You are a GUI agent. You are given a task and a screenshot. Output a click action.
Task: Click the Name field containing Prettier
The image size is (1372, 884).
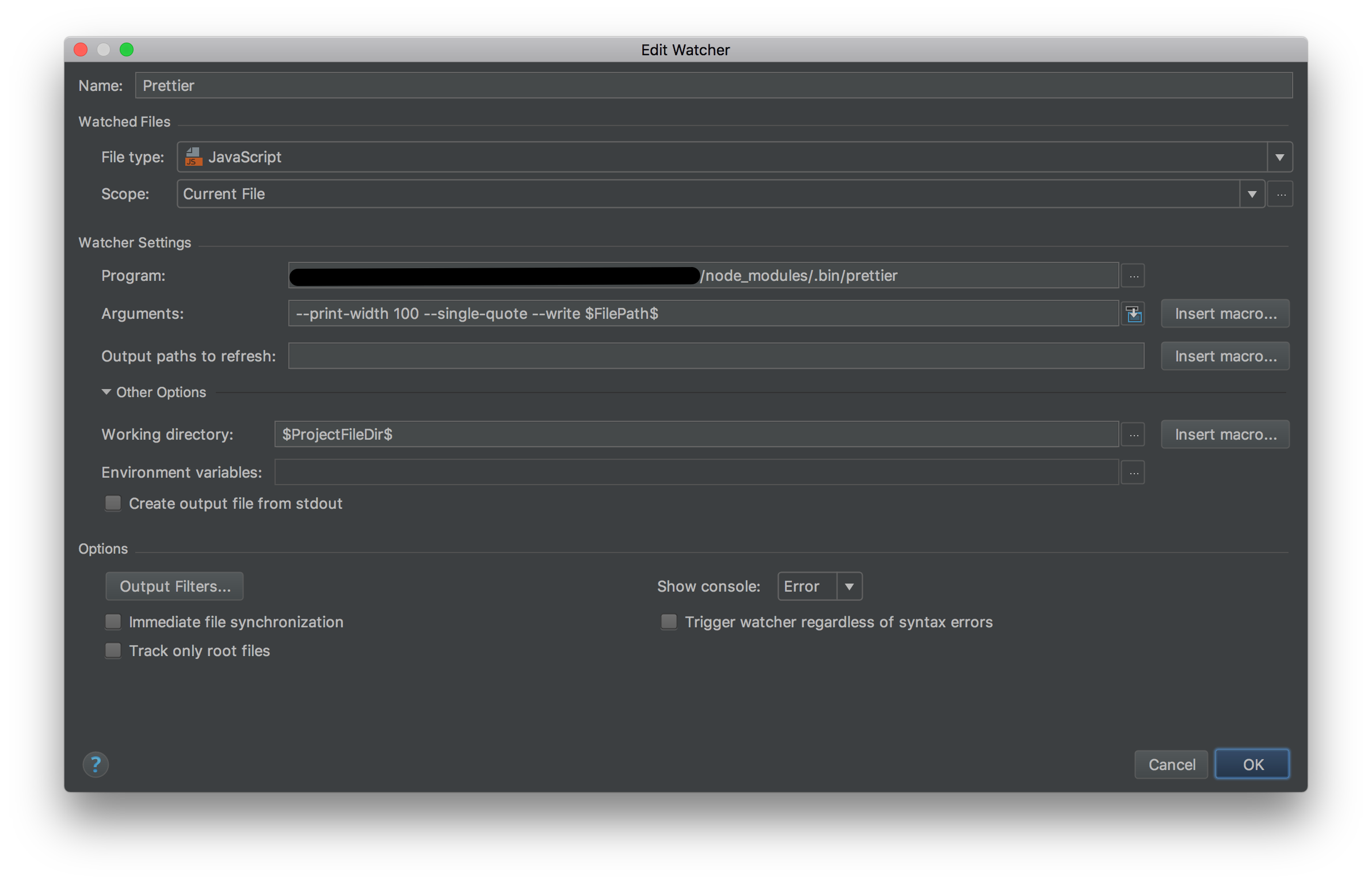tap(714, 86)
